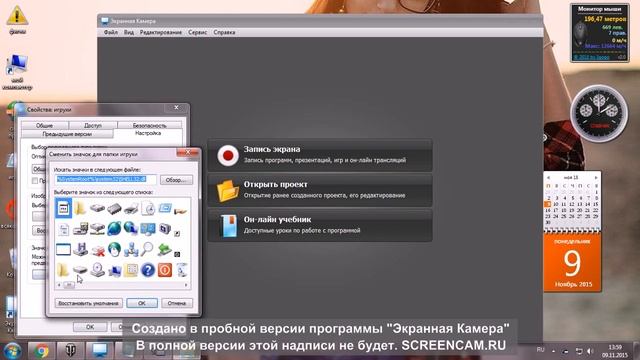Open Google Chrome from the taskbar
The image size is (640, 360).
coord(41,351)
